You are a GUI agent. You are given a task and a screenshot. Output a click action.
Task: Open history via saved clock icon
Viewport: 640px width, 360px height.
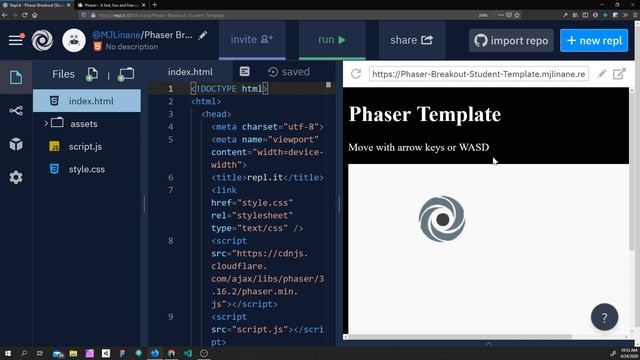273,72
